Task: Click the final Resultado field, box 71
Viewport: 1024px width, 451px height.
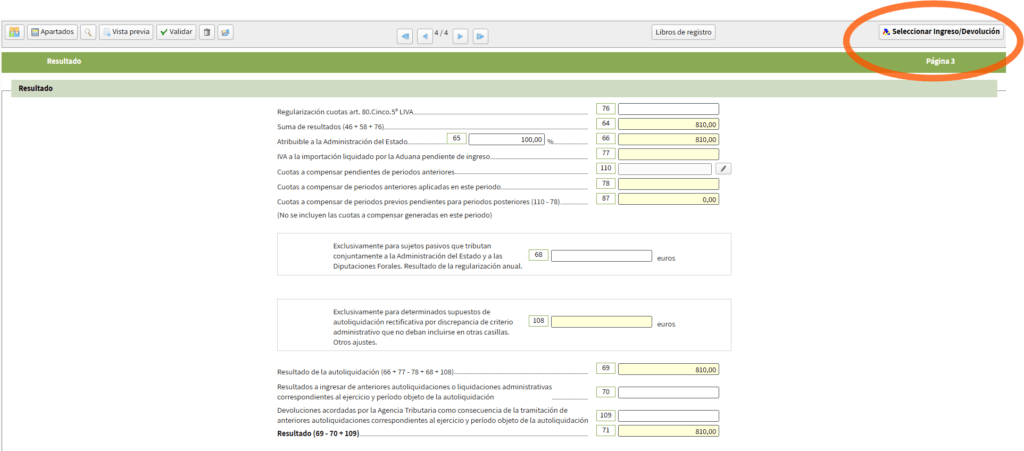Action: 668,431
